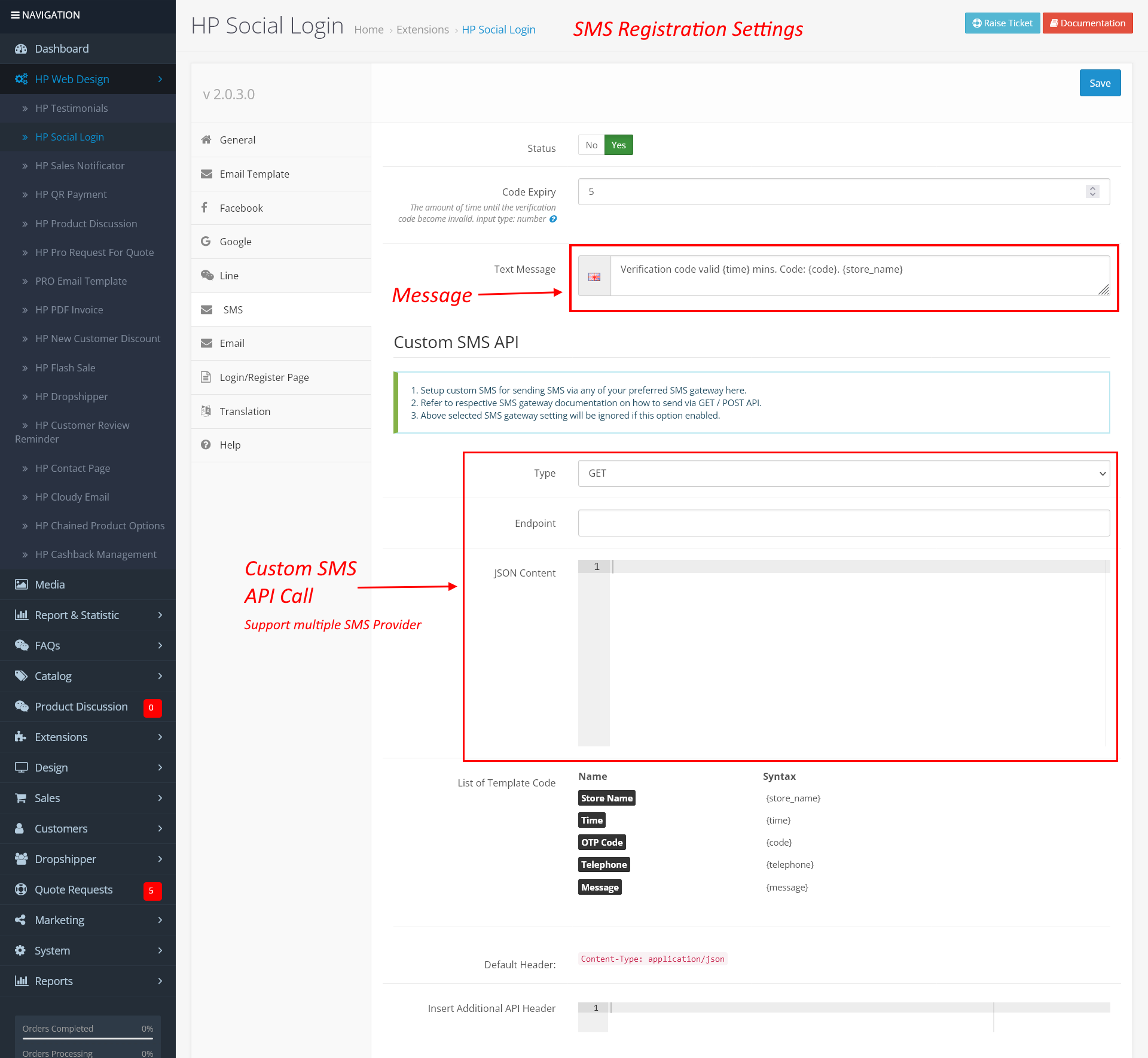Screen dimensions: 1148x1058
Task: Open the Type GET dropdown
Action: (x=844, y=473)
